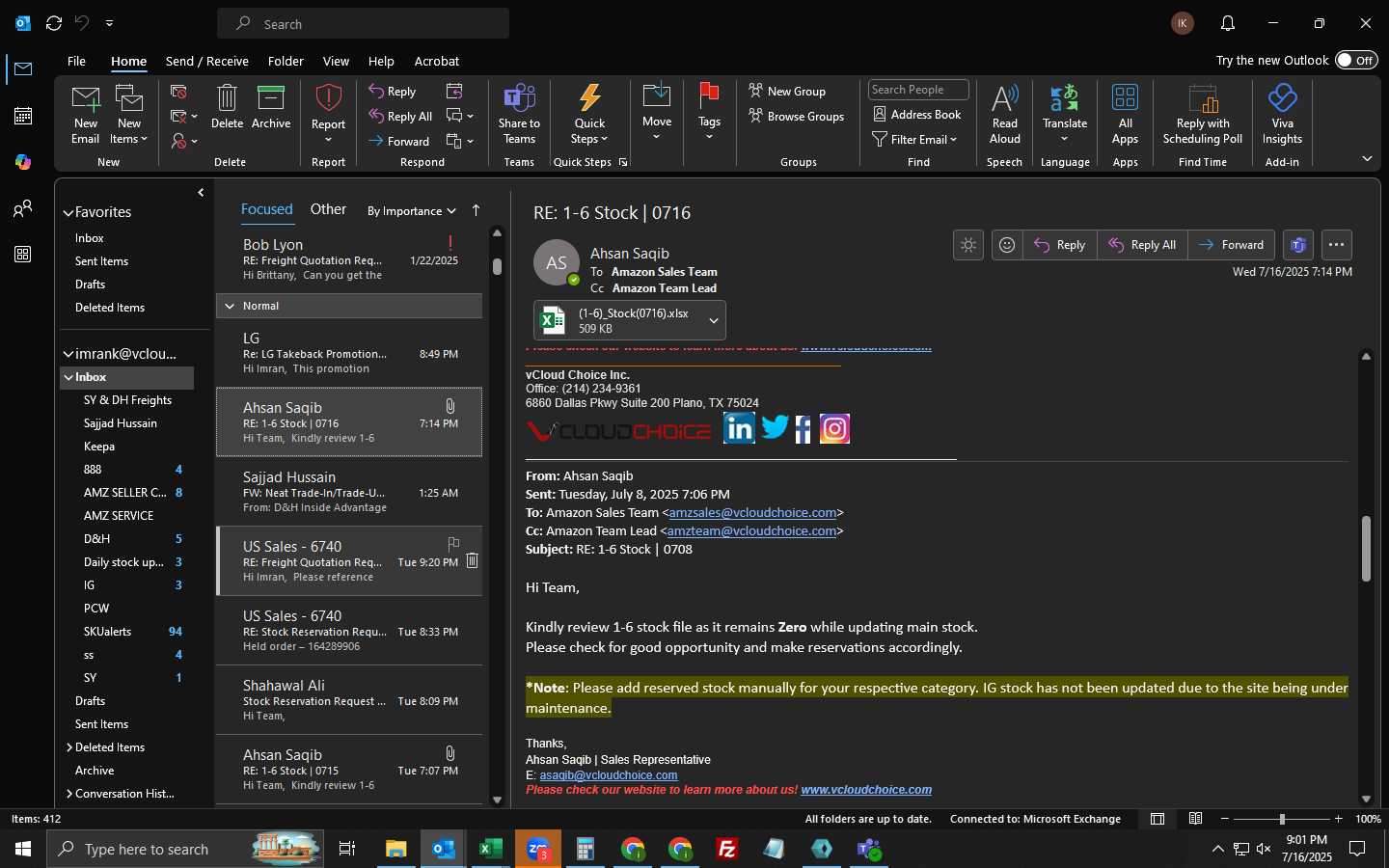
Task: Expand the Deleted Items subfolder tree
Action: [x=69, y=747]
